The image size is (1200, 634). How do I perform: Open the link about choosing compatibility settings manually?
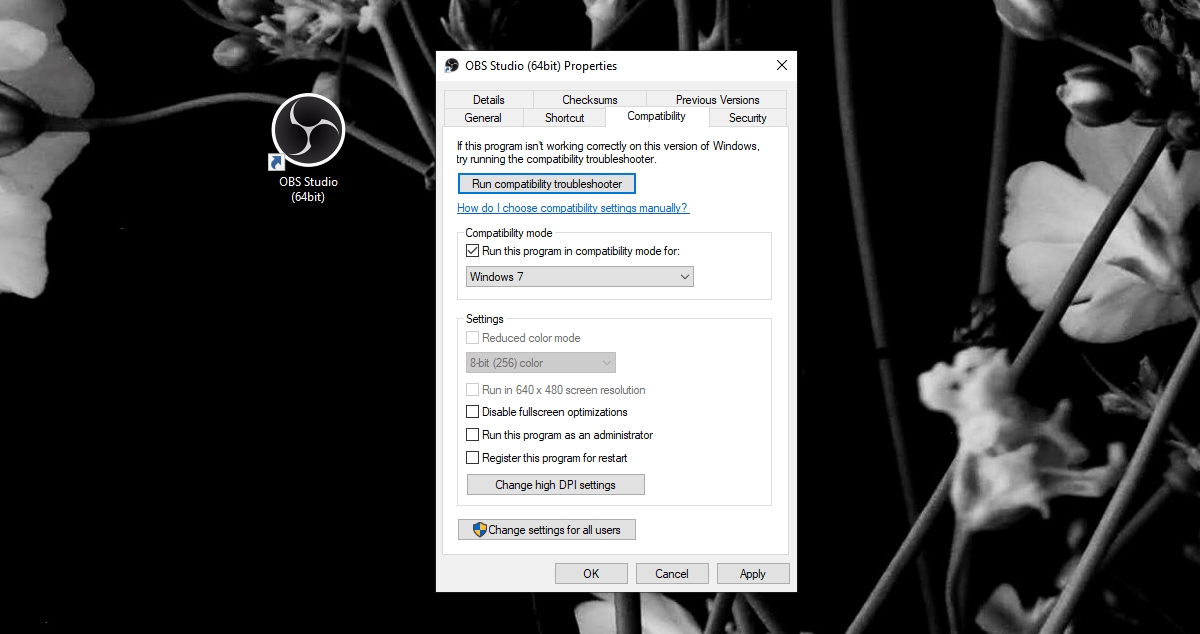point(571,207)
